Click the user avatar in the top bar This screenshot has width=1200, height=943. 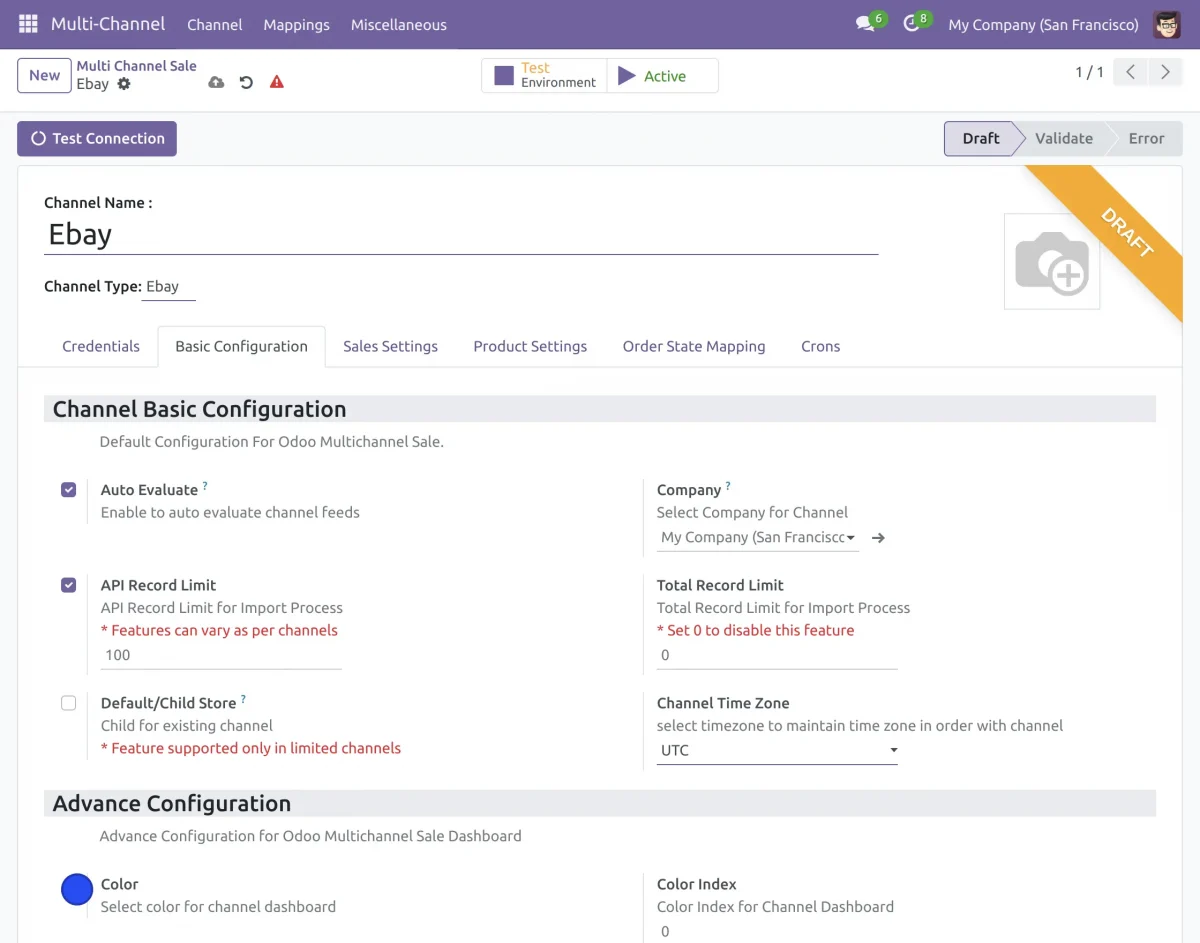click(x=1167, y=24)
